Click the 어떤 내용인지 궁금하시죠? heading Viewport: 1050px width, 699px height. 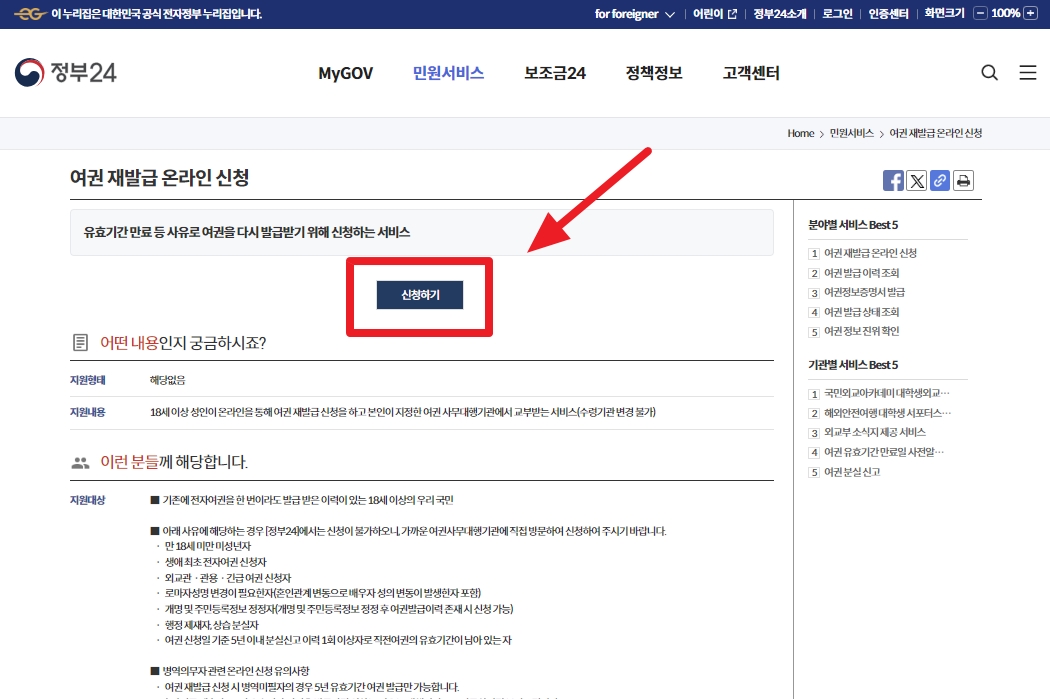point(183,343)
